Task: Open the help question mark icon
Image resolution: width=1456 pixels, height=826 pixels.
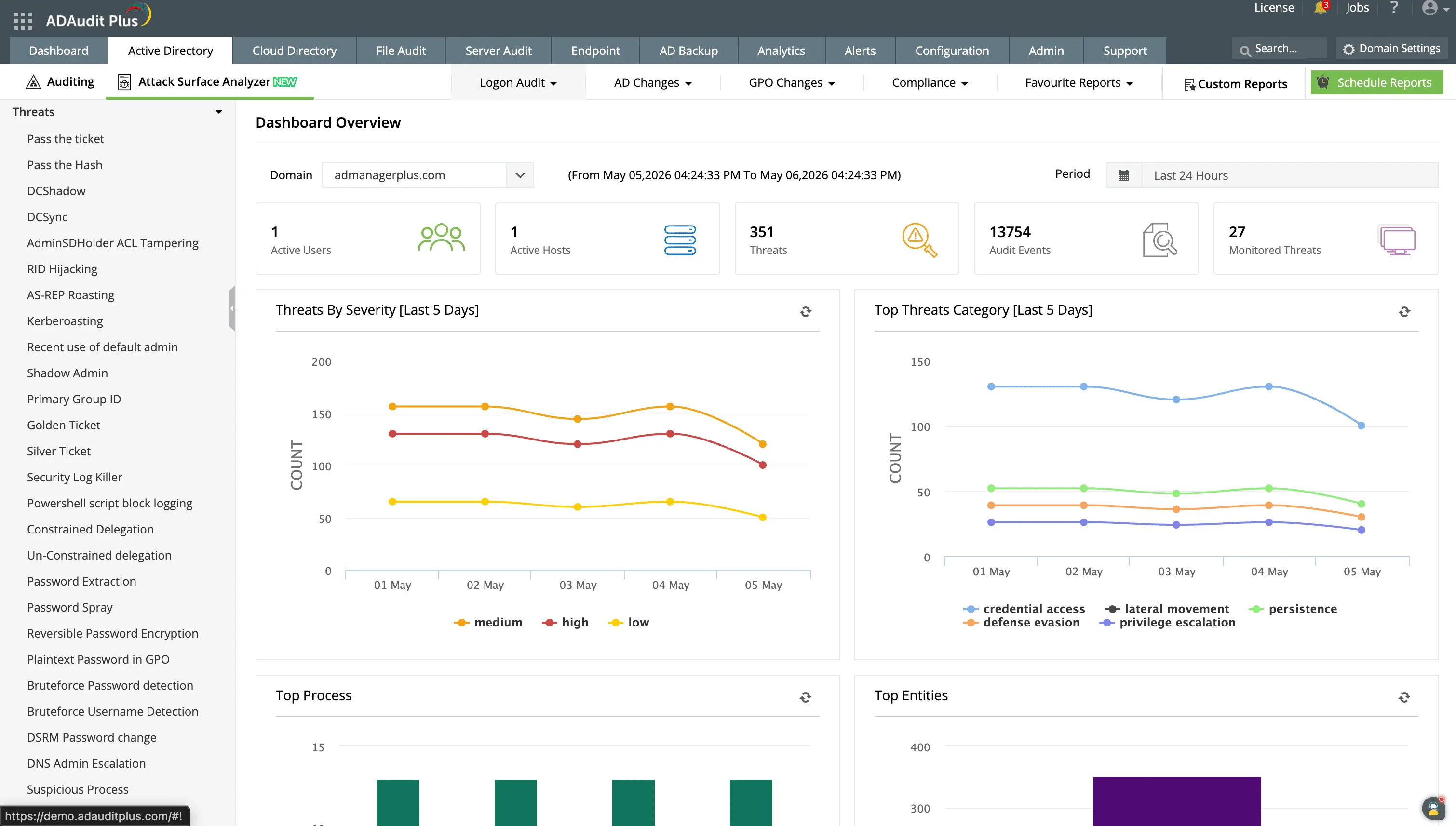Action: (x=1394, y=8)
